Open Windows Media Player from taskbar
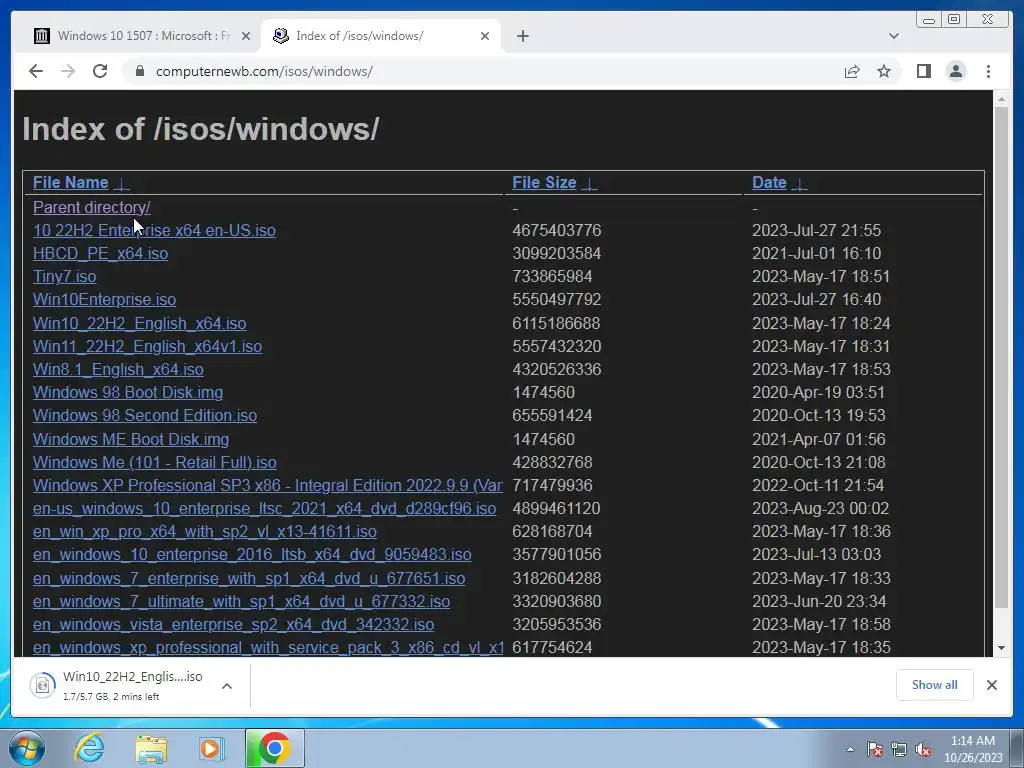 pyautogui.click(x=211, y=748)
